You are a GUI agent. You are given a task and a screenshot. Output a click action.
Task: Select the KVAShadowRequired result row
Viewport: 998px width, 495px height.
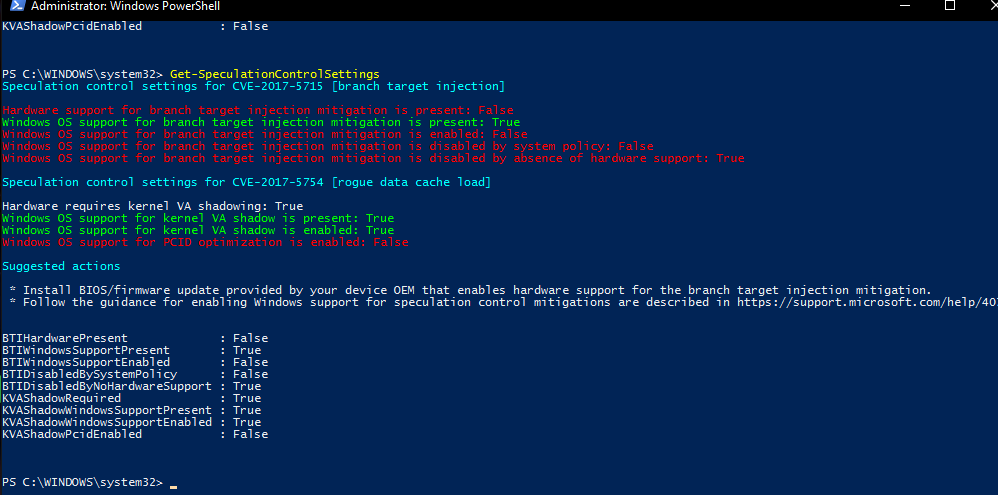[x=132, y=398]
